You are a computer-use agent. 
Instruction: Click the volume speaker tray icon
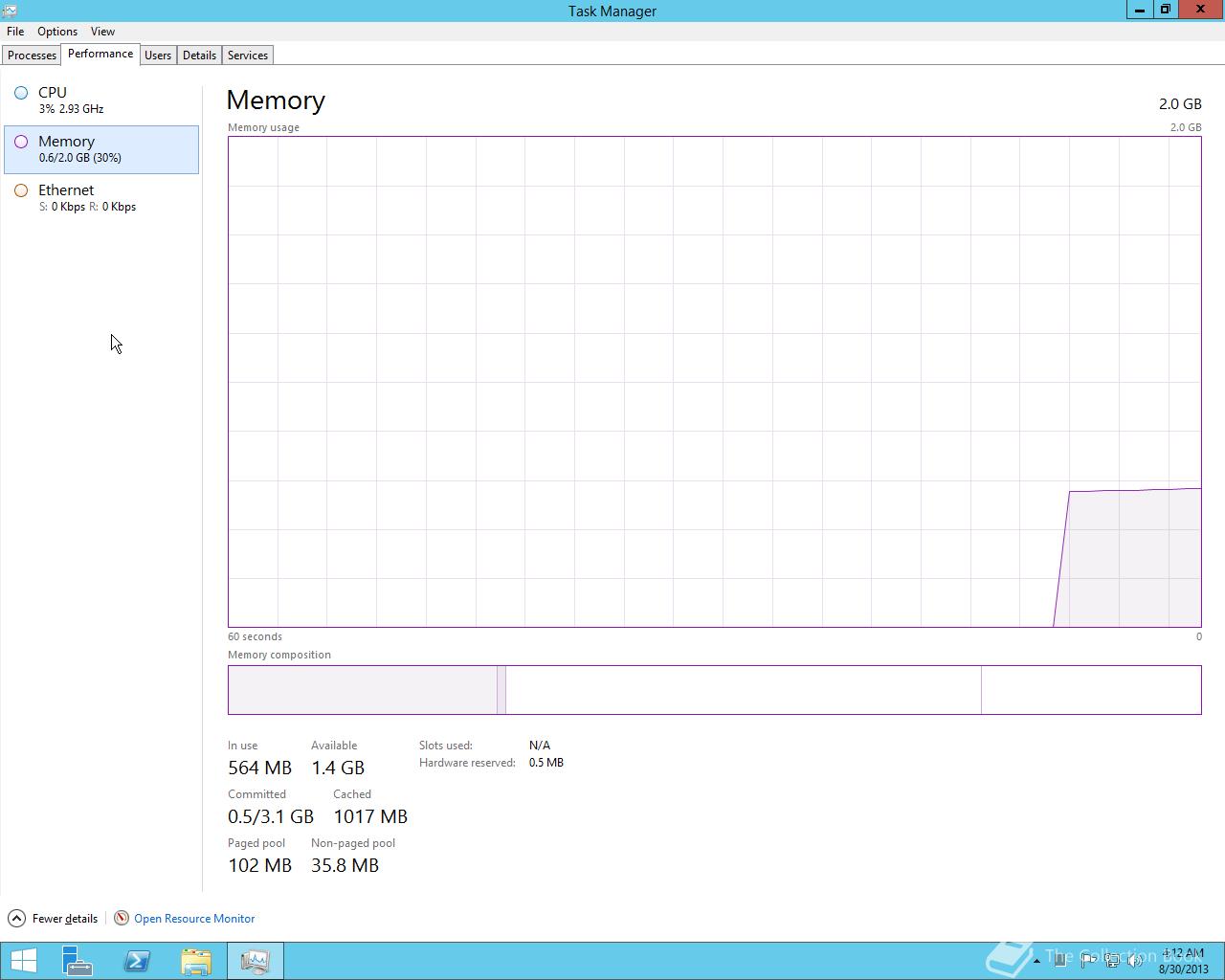pos(1135,961)
